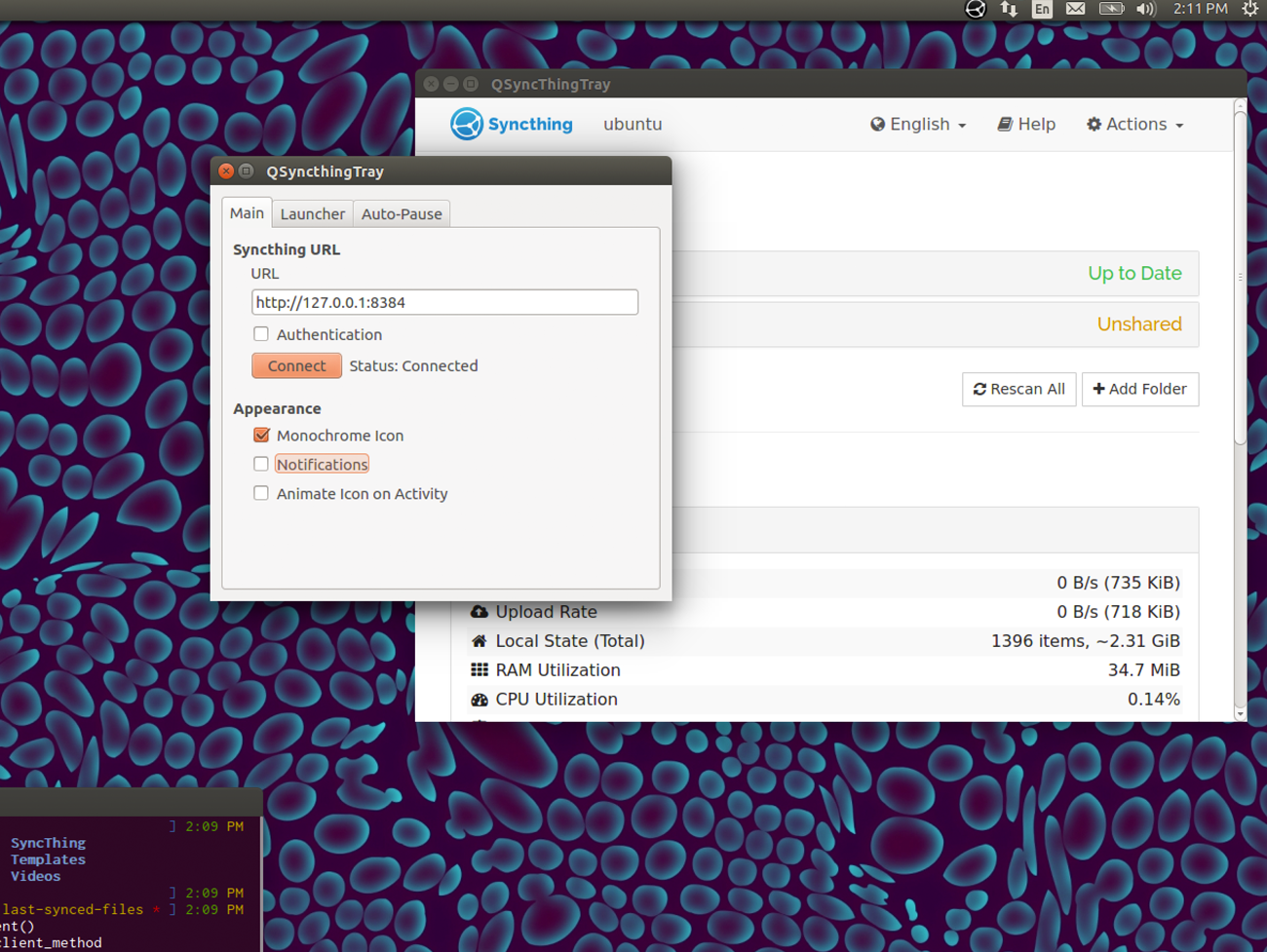
Task: Click the book icon beside Help
Action: pyautogui.click(x=1005, y=125)
